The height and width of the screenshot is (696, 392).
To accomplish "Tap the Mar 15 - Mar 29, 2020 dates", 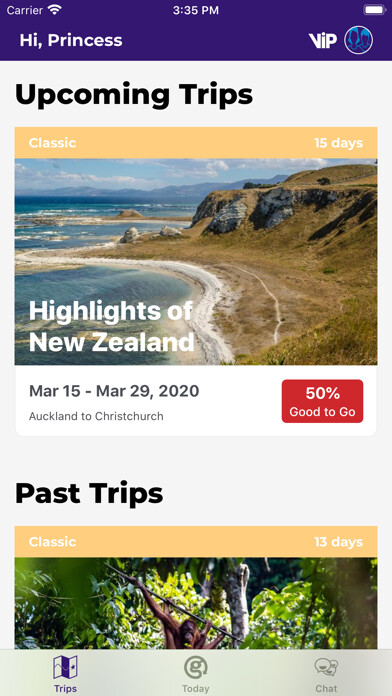I will [x=114, y=391].
